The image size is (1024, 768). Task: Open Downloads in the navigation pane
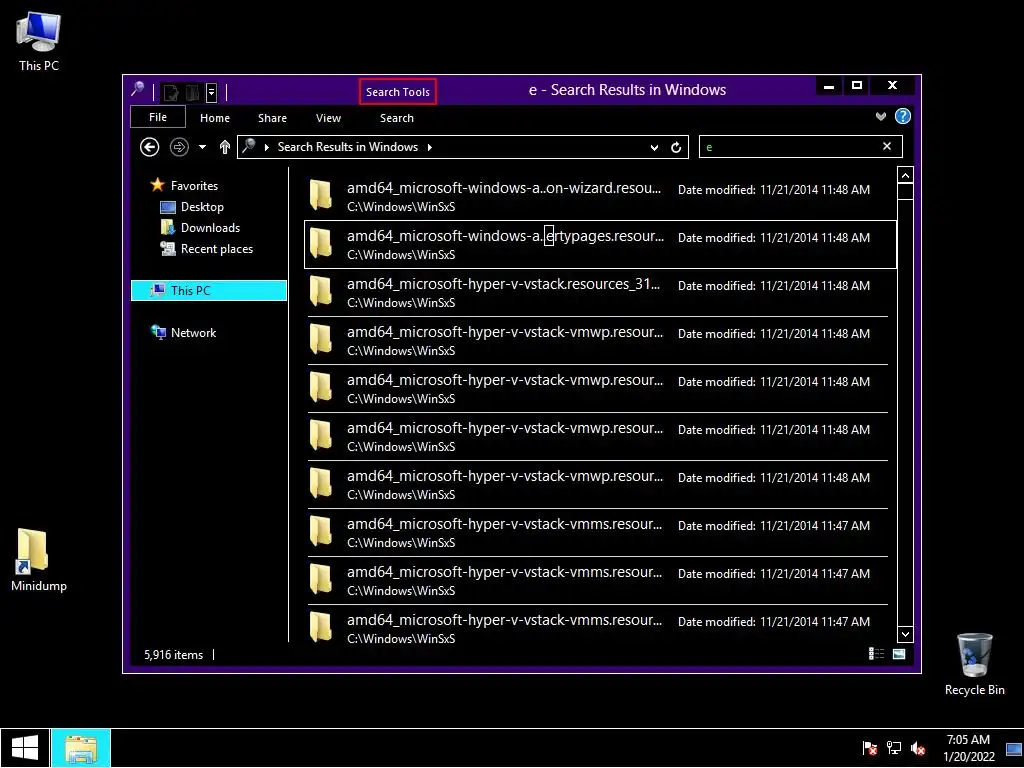pos(210,227)
